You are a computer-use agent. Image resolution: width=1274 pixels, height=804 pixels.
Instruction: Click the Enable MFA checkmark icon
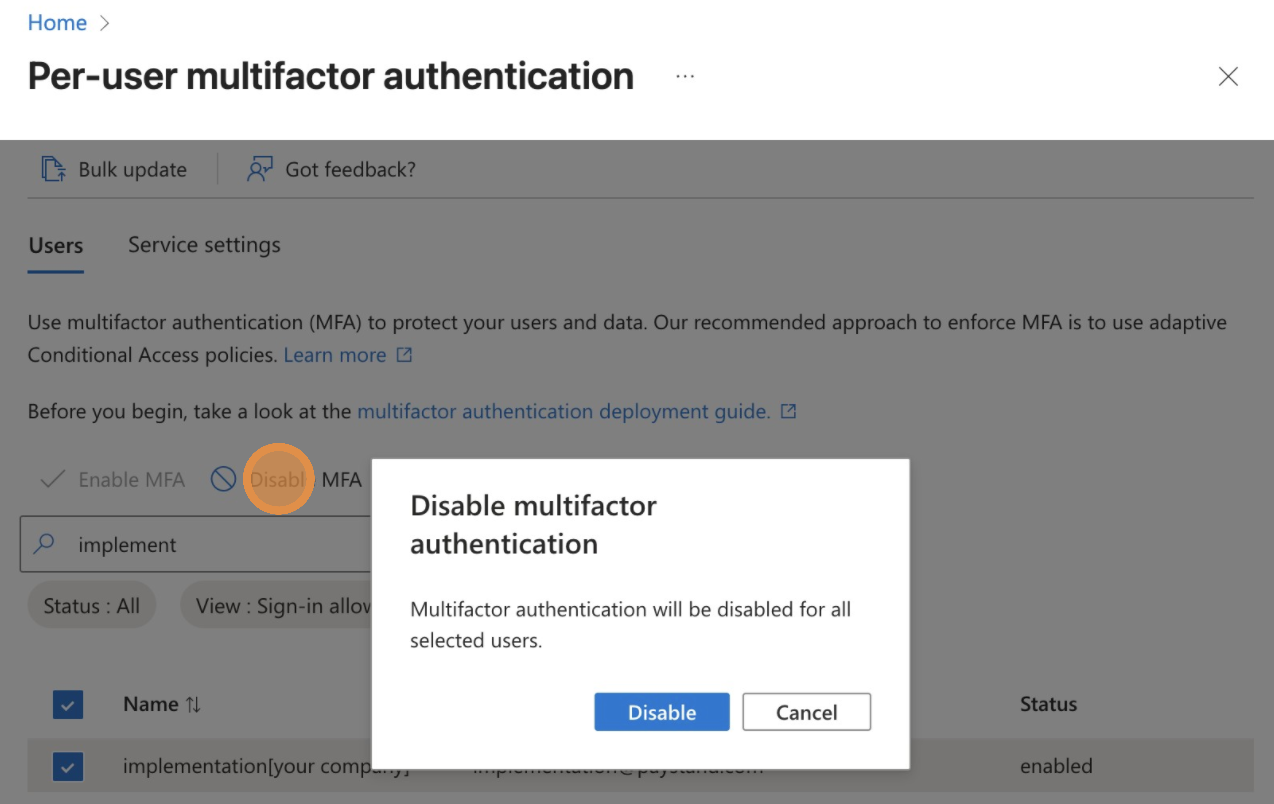(52, 480)
